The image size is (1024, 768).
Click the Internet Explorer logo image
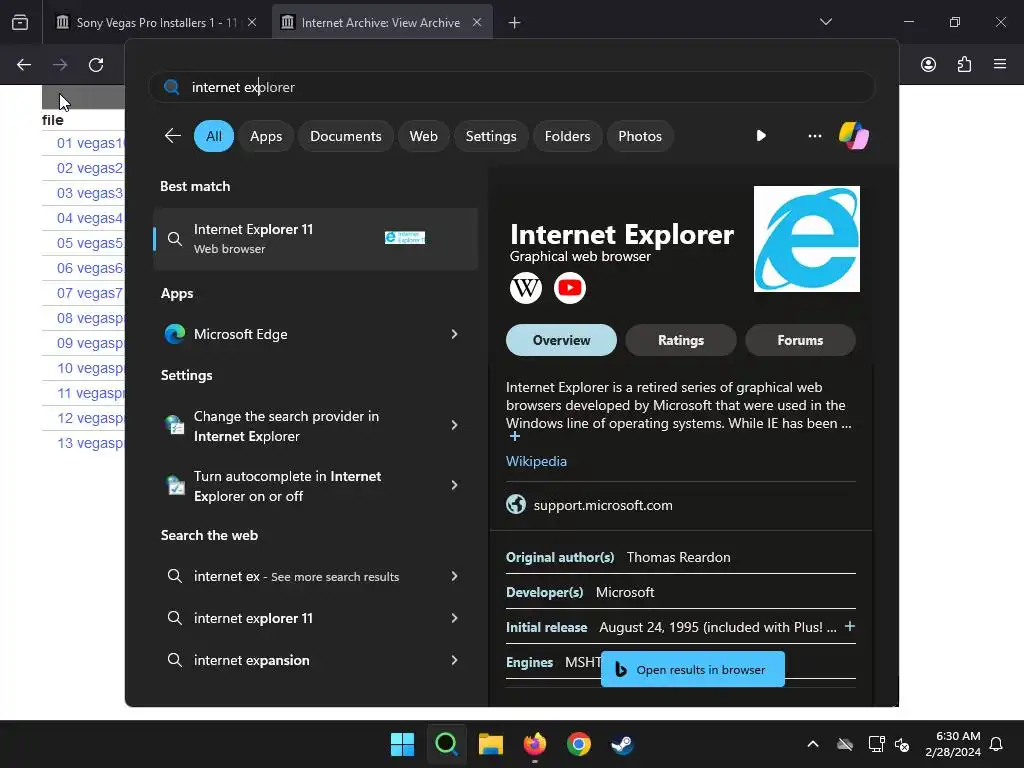click(807, 239)
